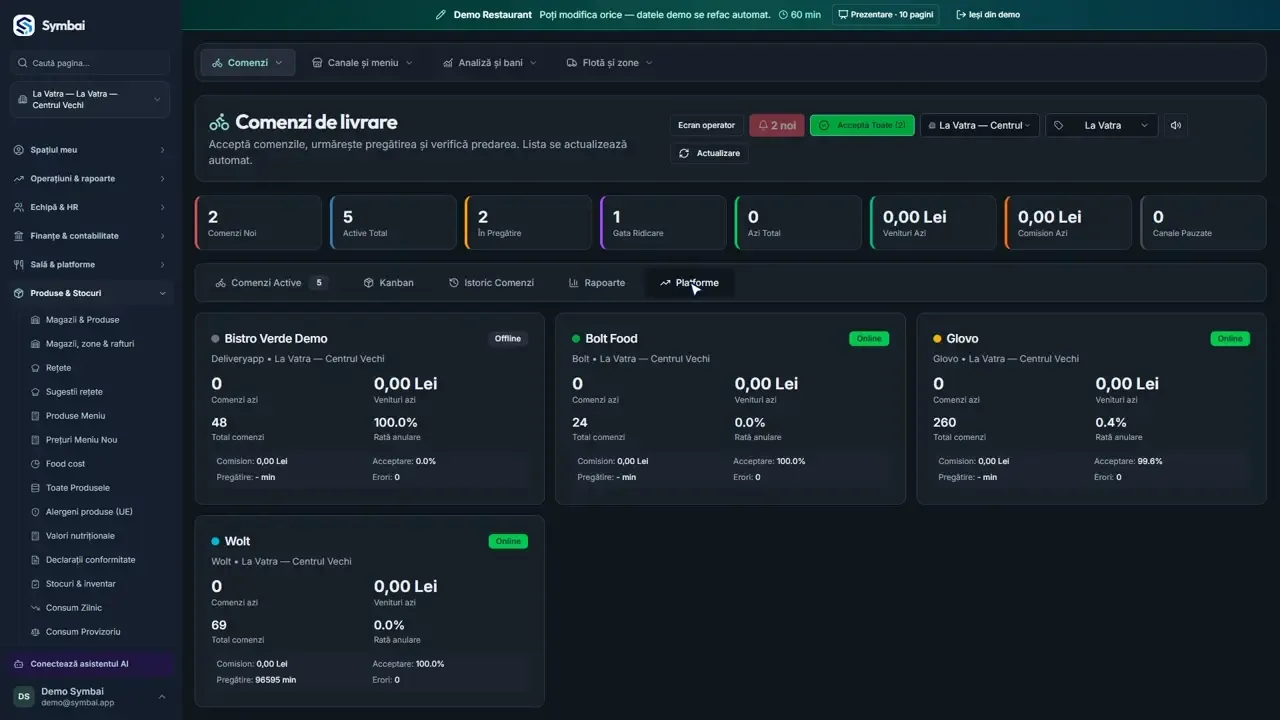Image resolution: width=1280 pixels, height=720 pixels.
Task: Expand Finanțe & contabilitate section
Action: click(90, 236)
